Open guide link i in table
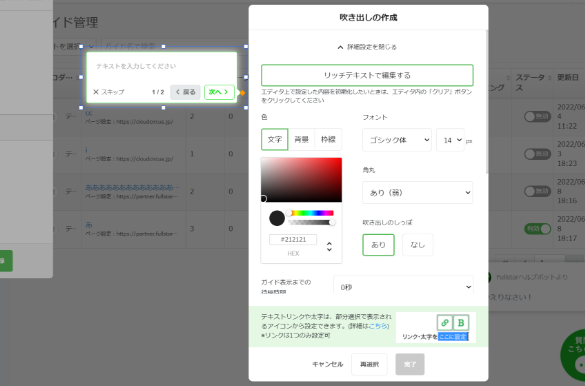Screen dimensions: 585x386 click(x=86, y=150)
